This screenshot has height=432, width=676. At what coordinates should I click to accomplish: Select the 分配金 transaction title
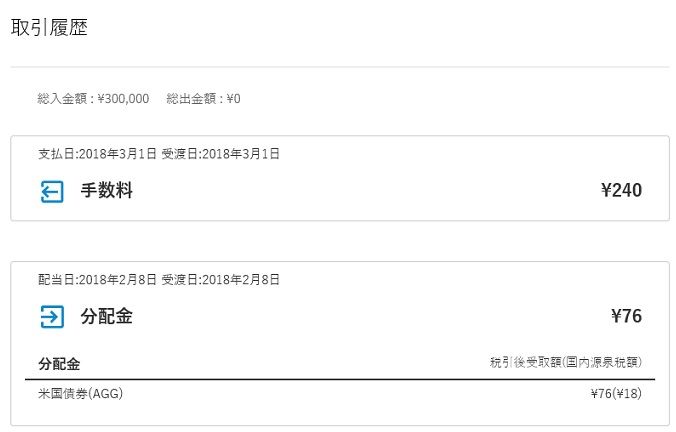[106, 317]
